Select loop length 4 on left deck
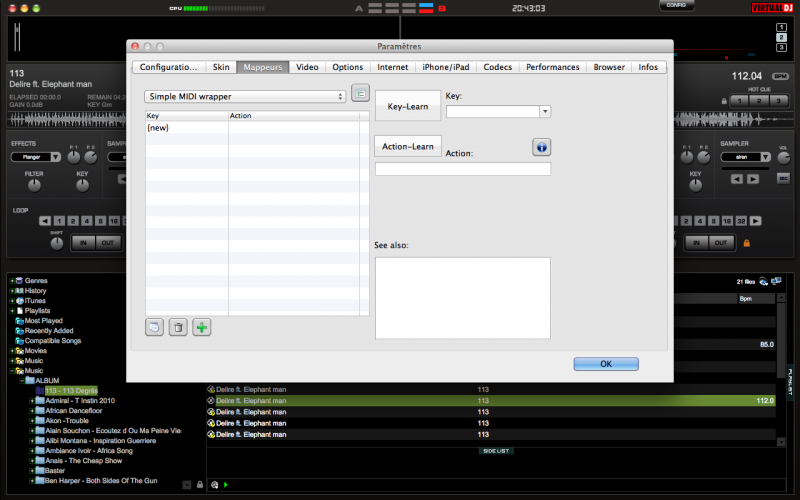This screenshot has width=800, height=500. tap(87, 221)
